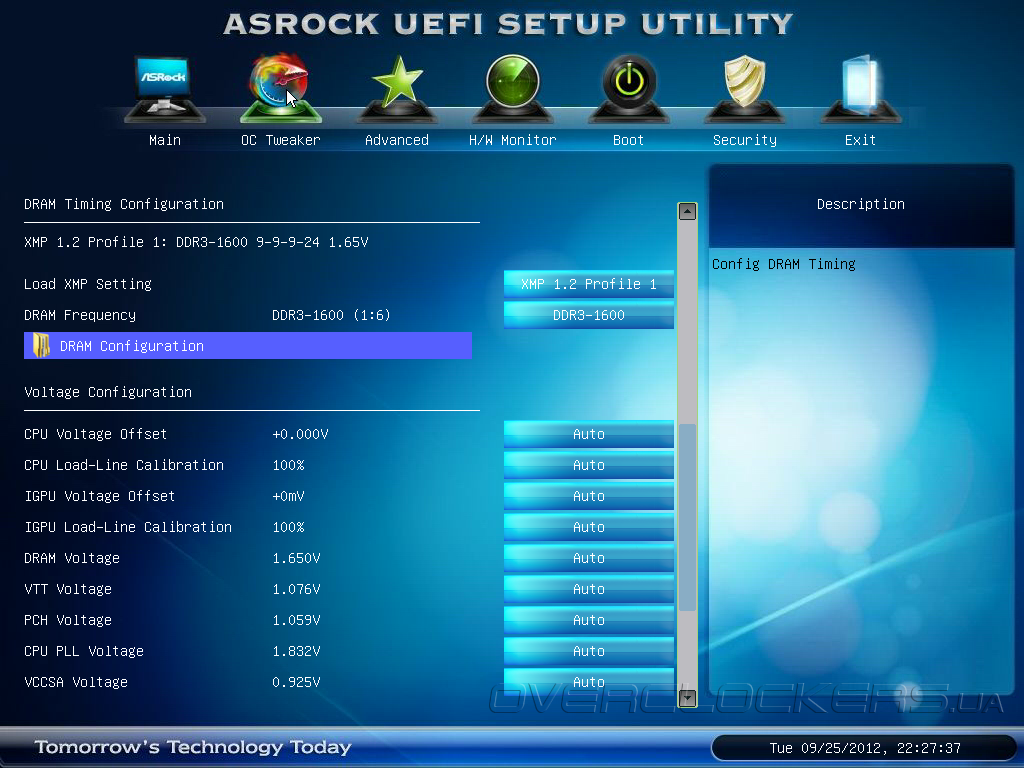The height and width of the screenshot is (768, 1024).
Task: Select the PCH Voltage label
Action: pyautogui.click(x=68, y=620)
